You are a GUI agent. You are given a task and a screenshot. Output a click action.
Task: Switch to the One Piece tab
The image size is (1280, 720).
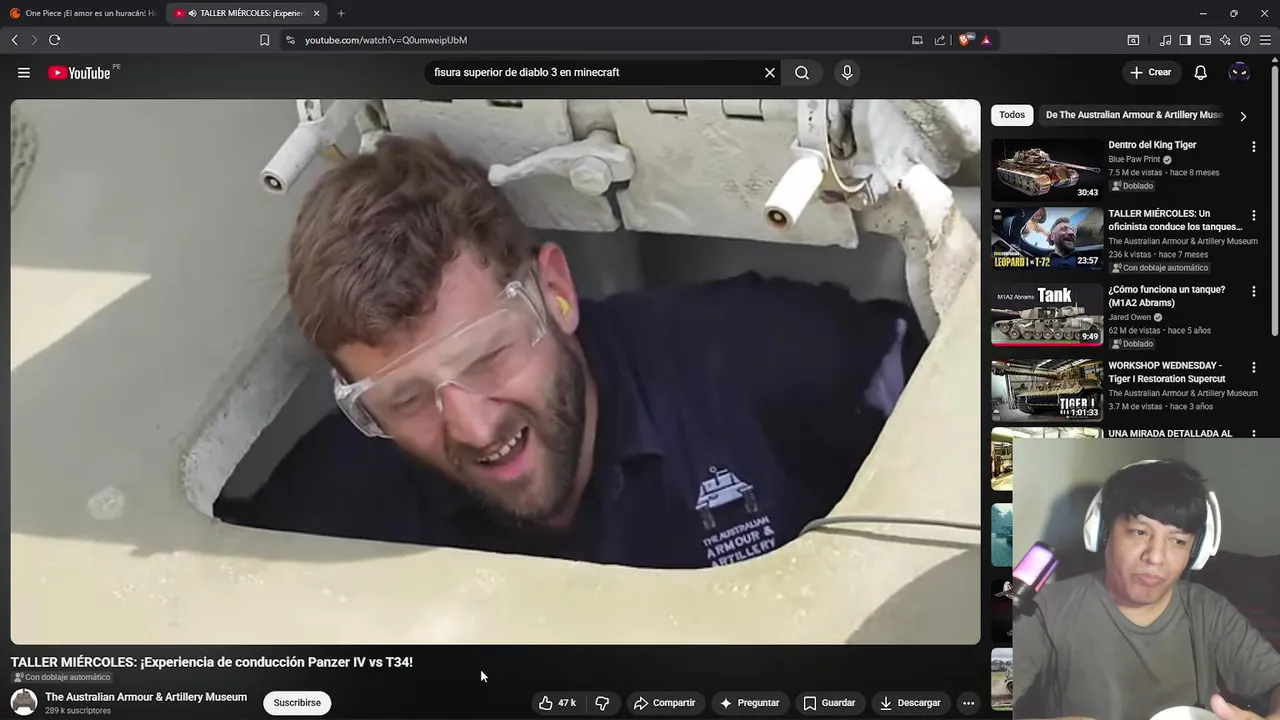point(83,13)
